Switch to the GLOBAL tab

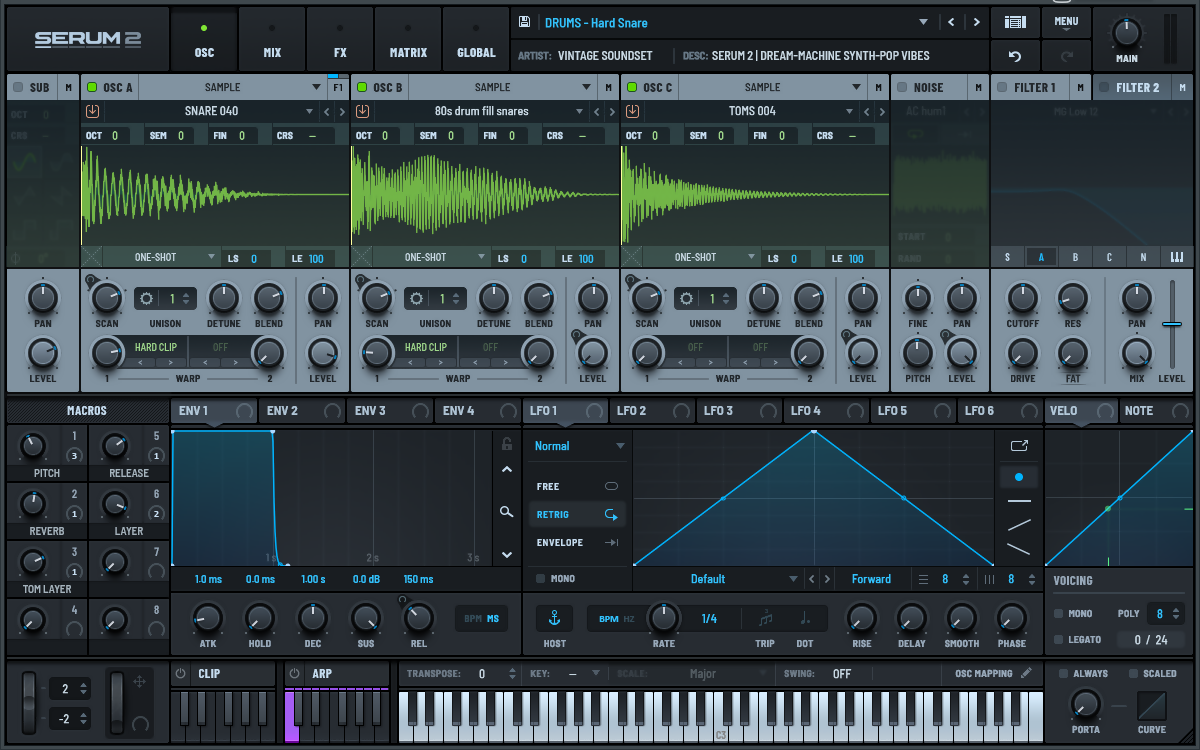pos(476,40)
